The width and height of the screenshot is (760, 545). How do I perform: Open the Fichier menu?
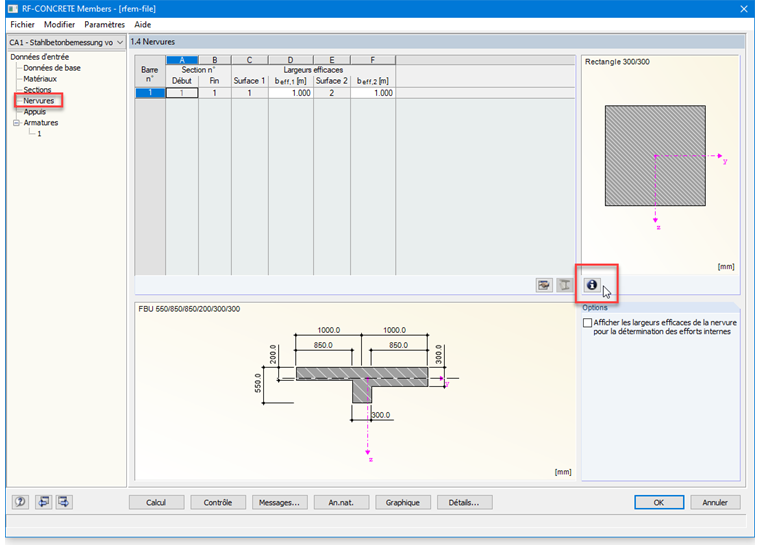click(22, 24)
